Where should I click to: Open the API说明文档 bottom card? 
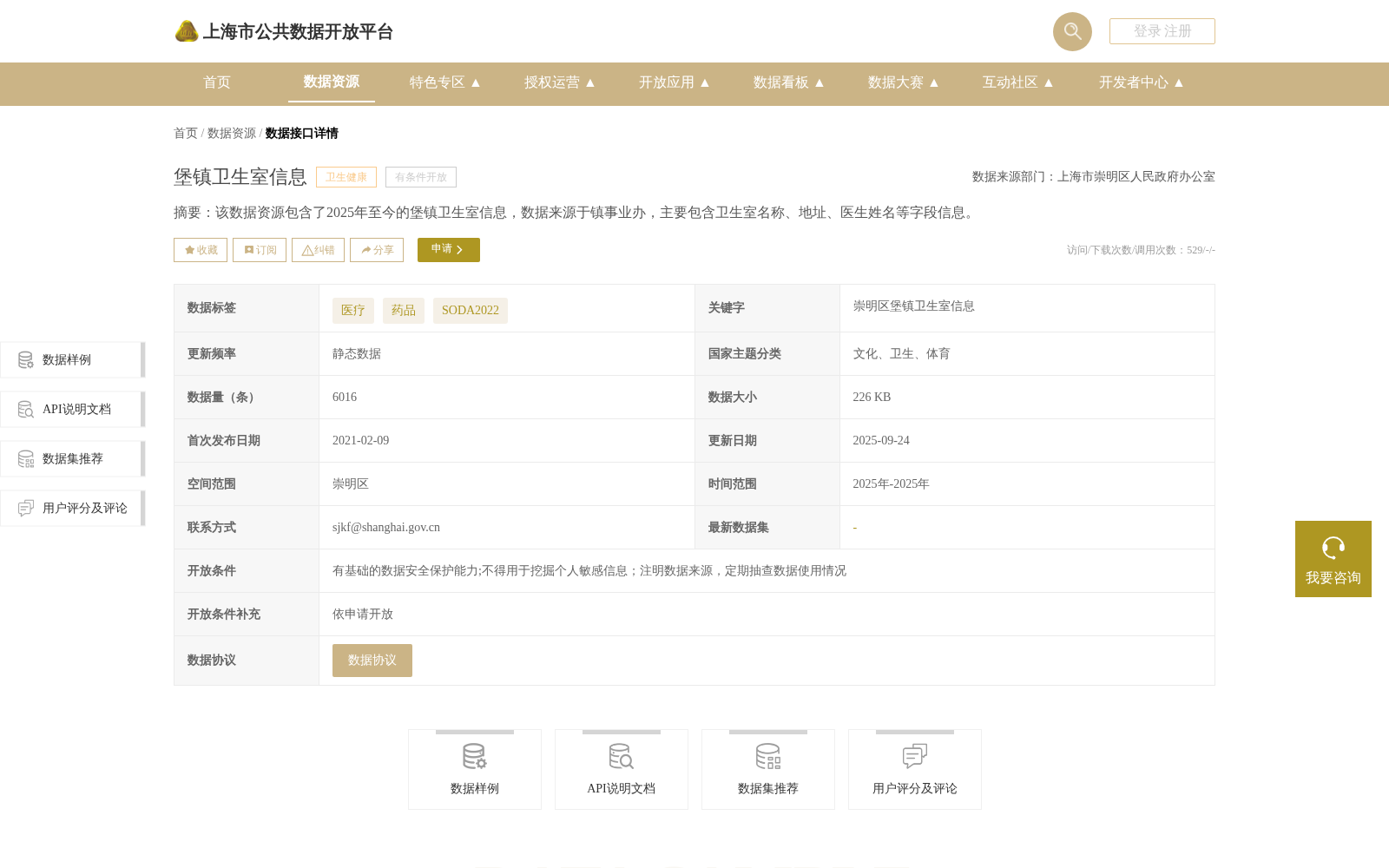(x=622, y=770)
